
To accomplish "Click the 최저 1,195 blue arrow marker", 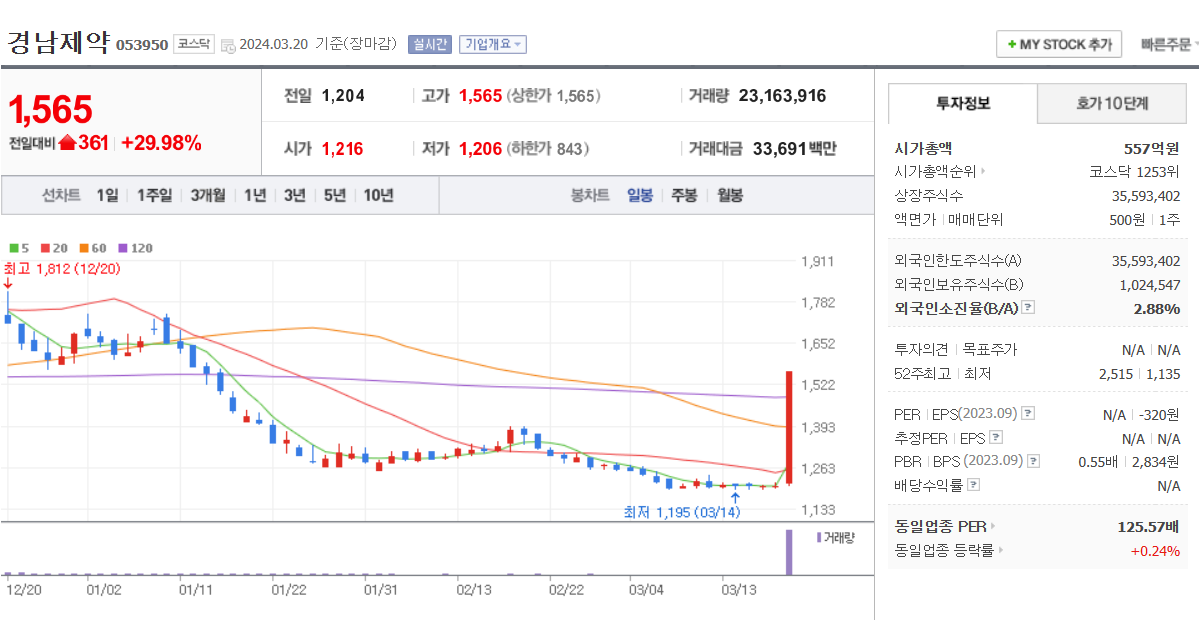I will pyautogui.click(x=736, y=498).
